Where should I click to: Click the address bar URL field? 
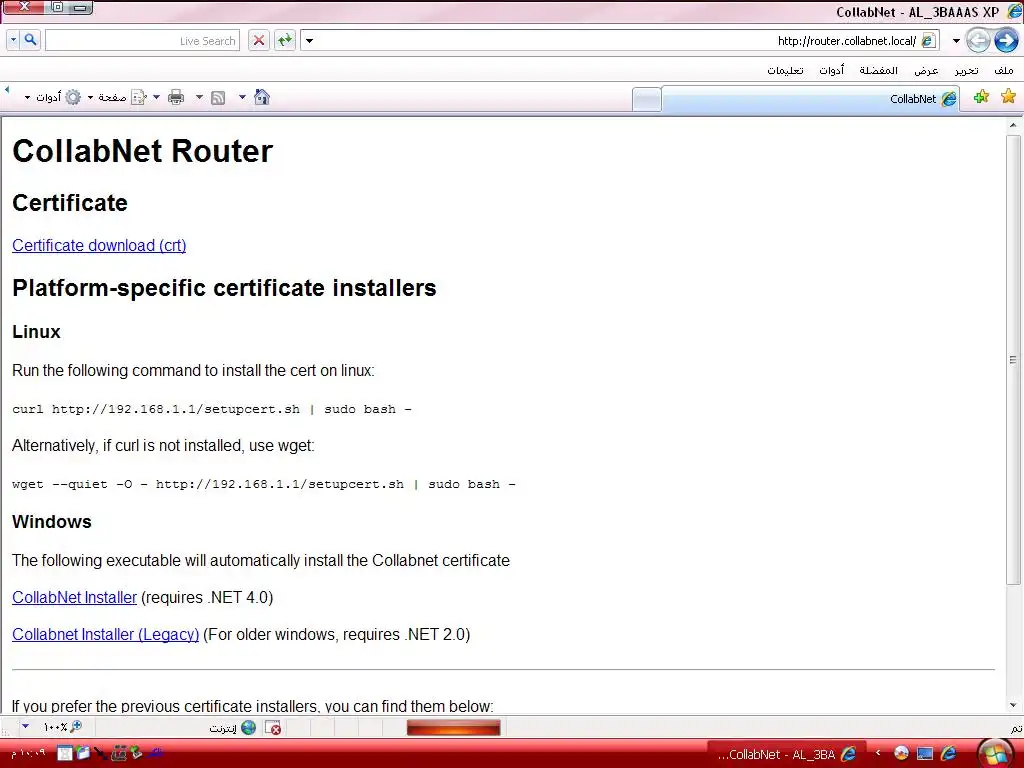point(618,40)
